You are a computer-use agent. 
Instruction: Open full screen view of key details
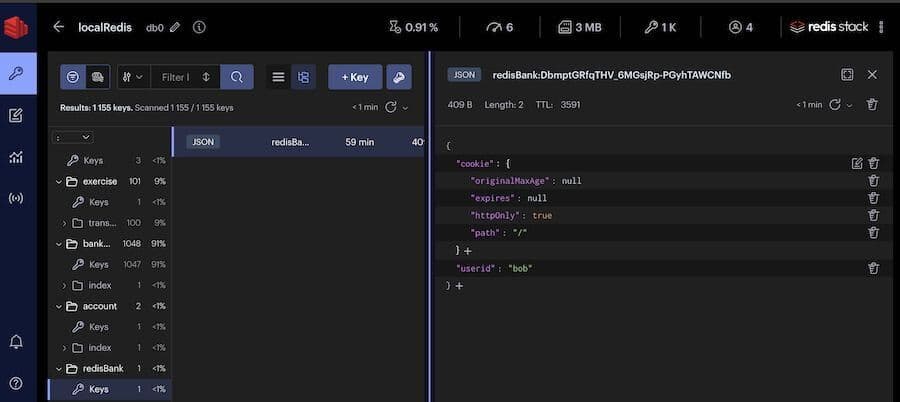point(847,75)
